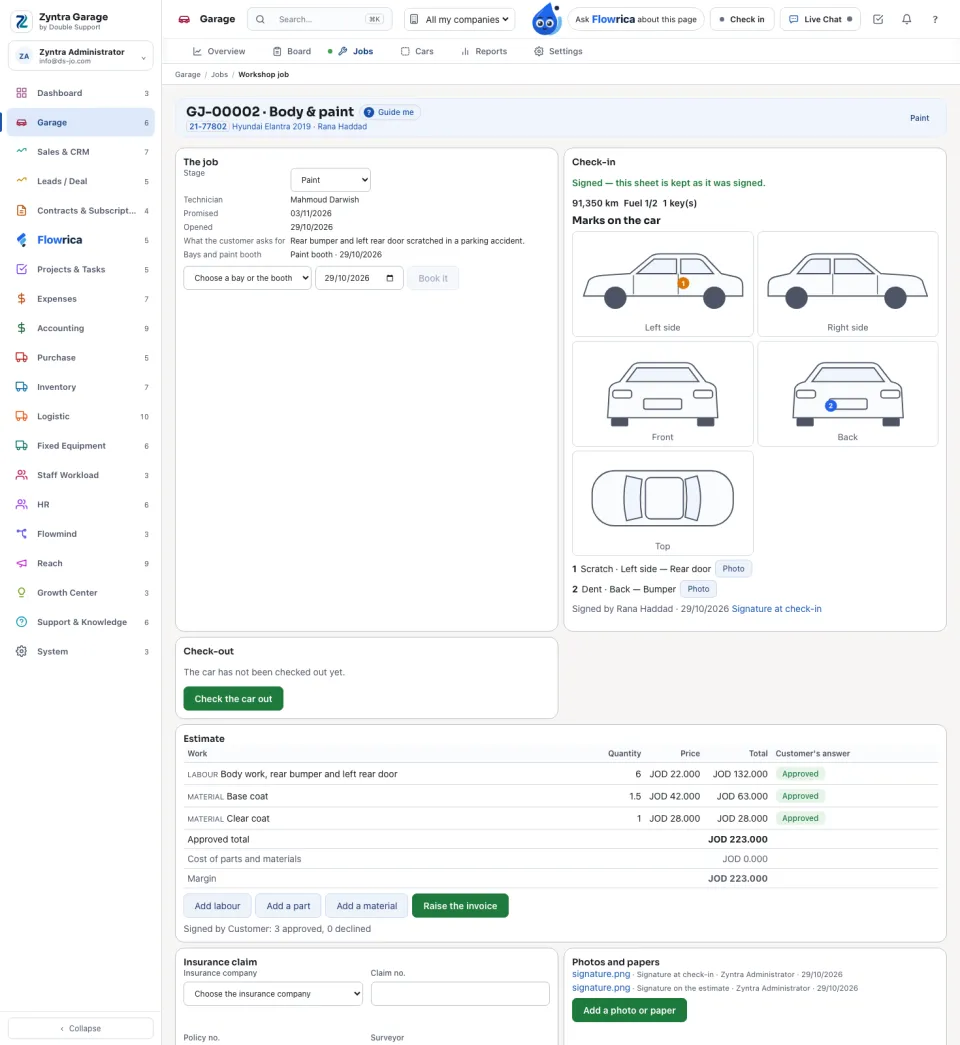960x1045 pixels.
Task: Click Raise the invoice button
Action: click(460, 906)
